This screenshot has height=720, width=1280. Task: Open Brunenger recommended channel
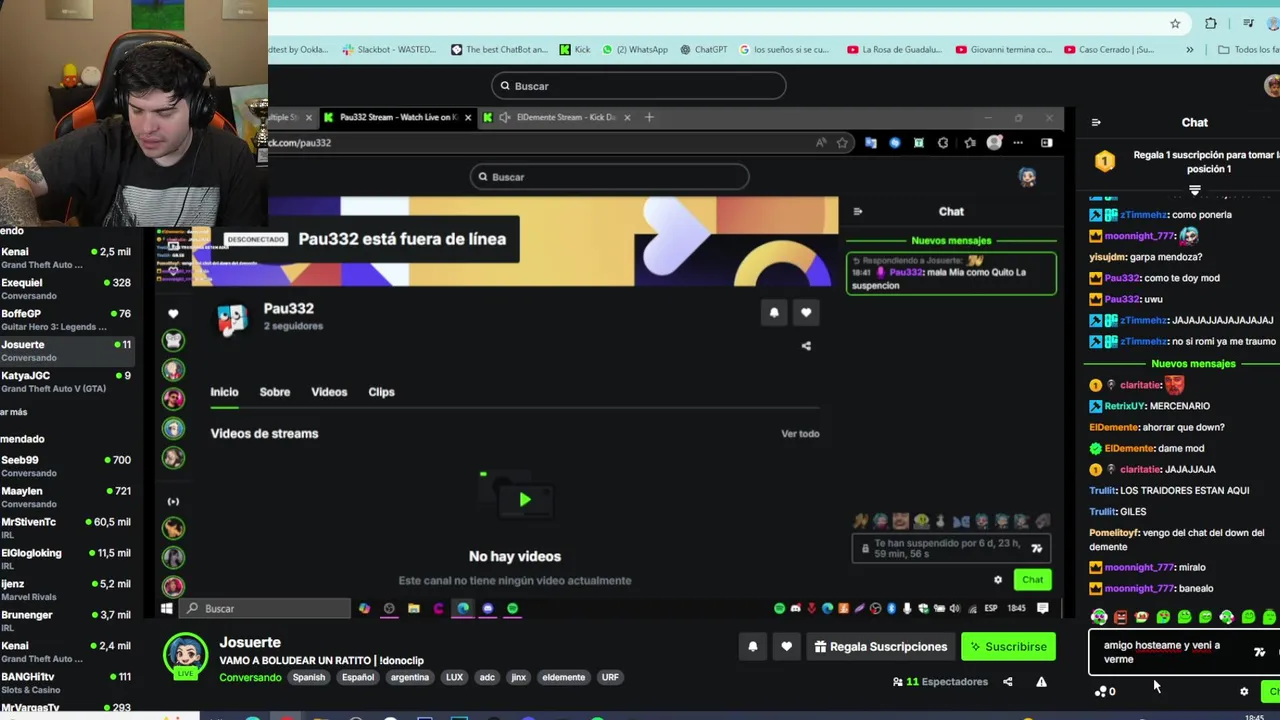pos(65,620)
